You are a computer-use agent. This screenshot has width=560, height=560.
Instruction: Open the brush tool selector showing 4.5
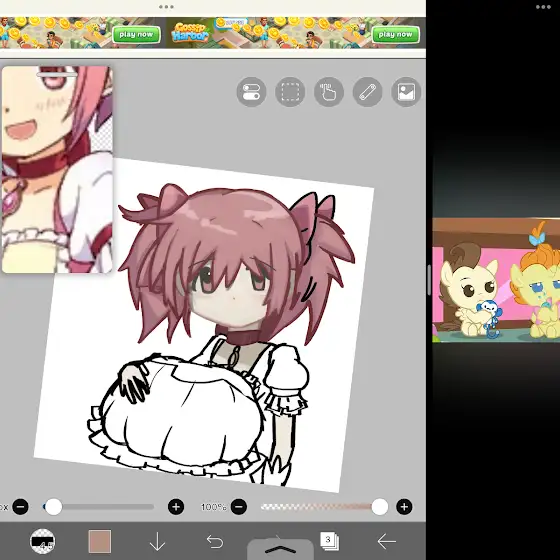[x=42, y=541]
